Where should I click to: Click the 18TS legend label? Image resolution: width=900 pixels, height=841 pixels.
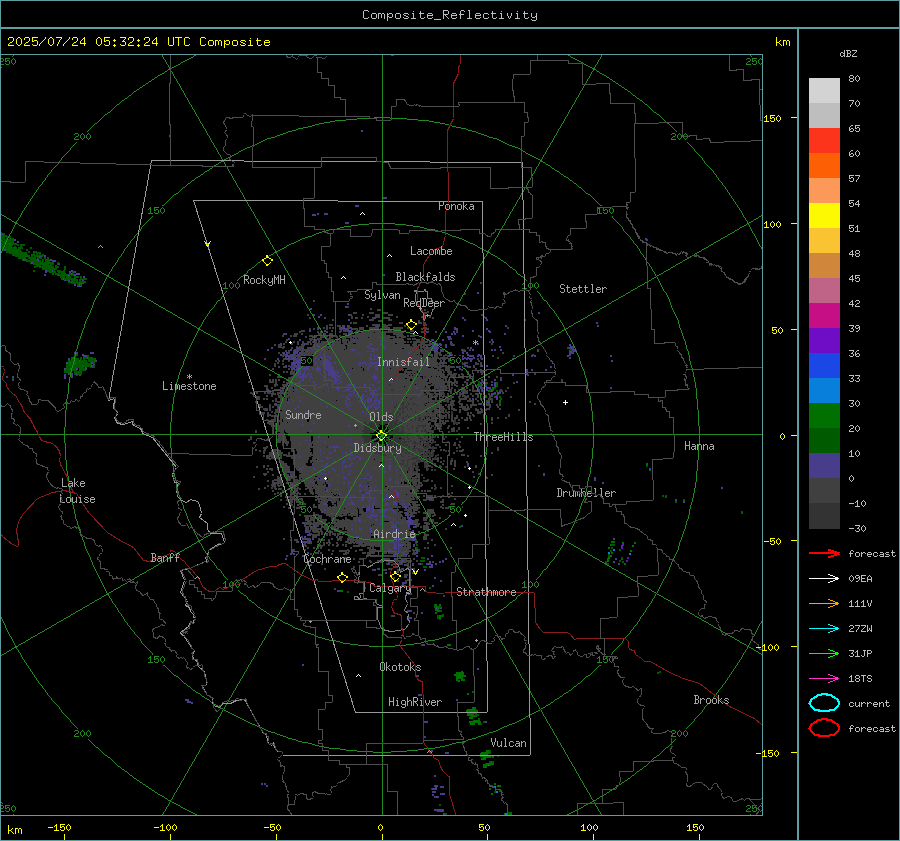[x=860, y=679]
